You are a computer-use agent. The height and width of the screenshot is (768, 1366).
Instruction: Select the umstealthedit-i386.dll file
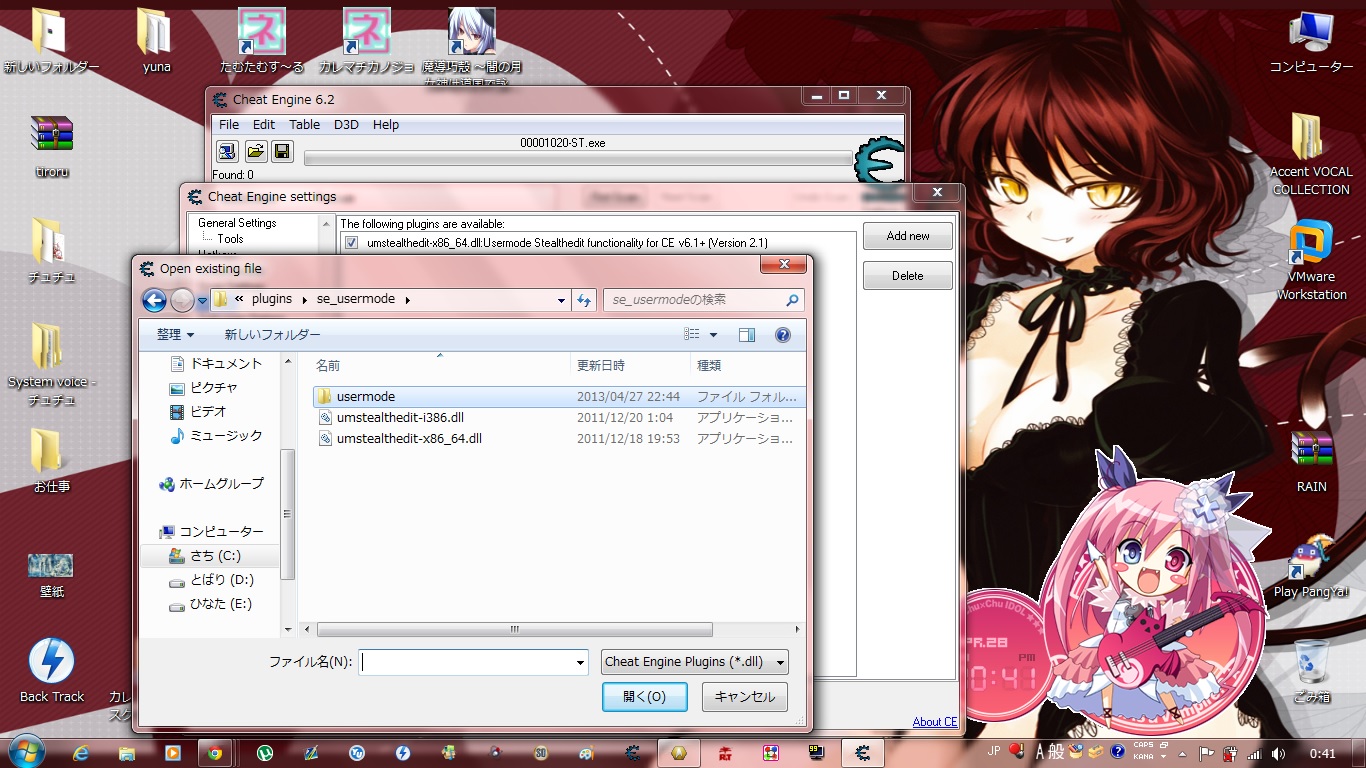(400, 417)
